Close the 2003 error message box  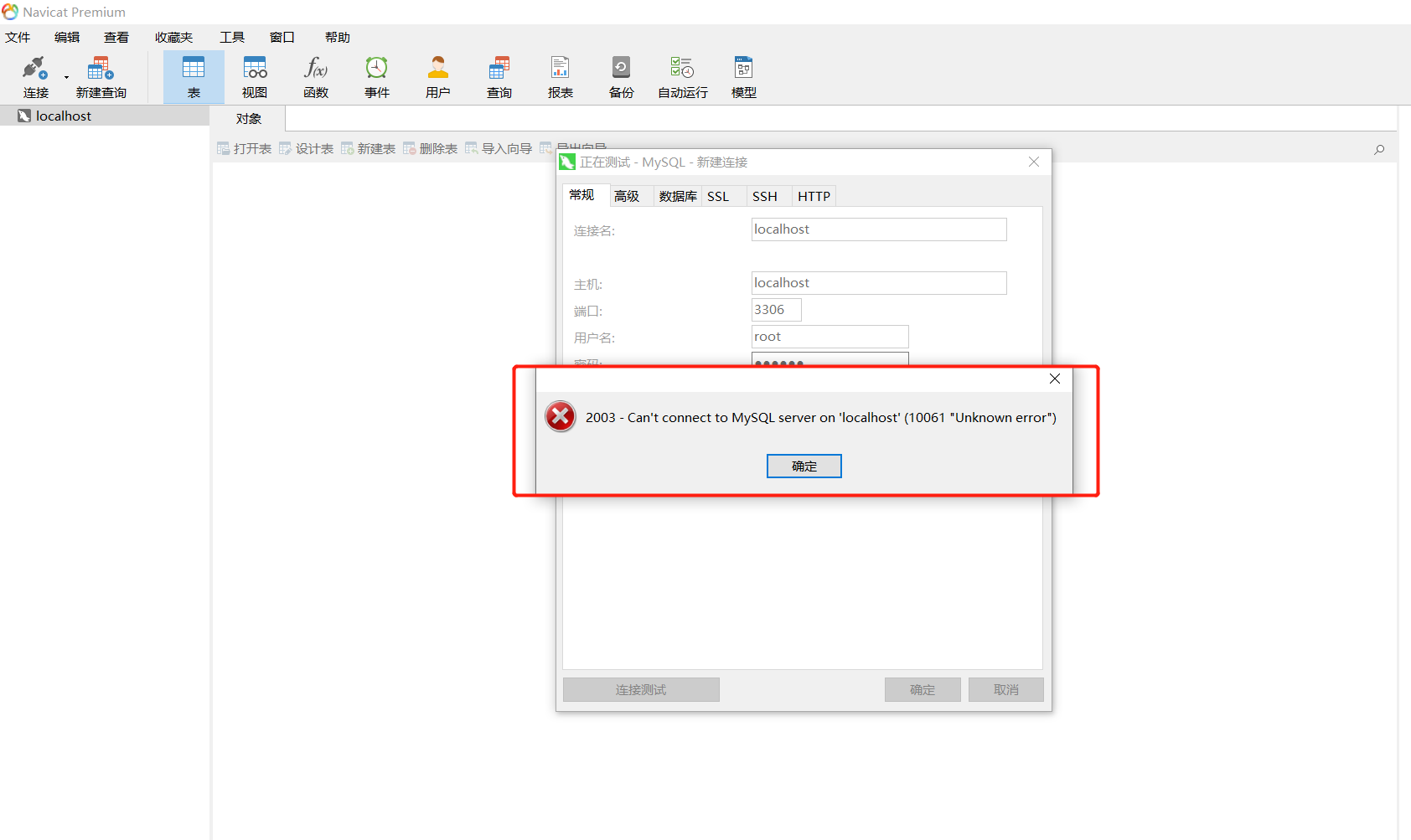1055,379
